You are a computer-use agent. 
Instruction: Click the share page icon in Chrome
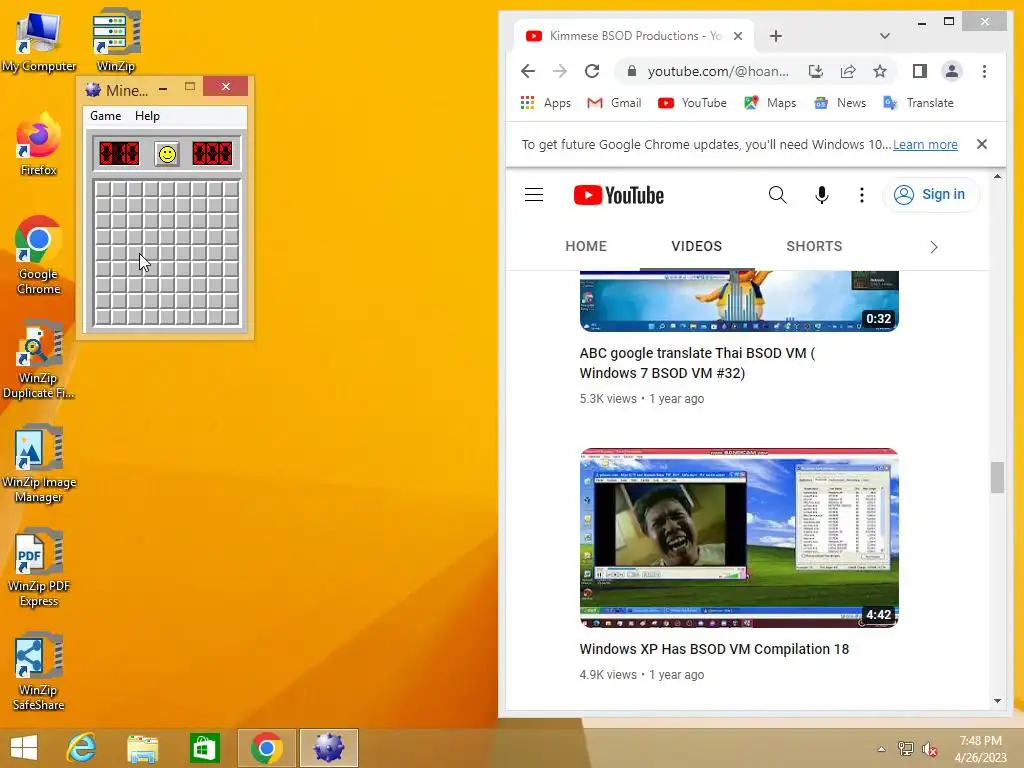click(x=848, y=71)
